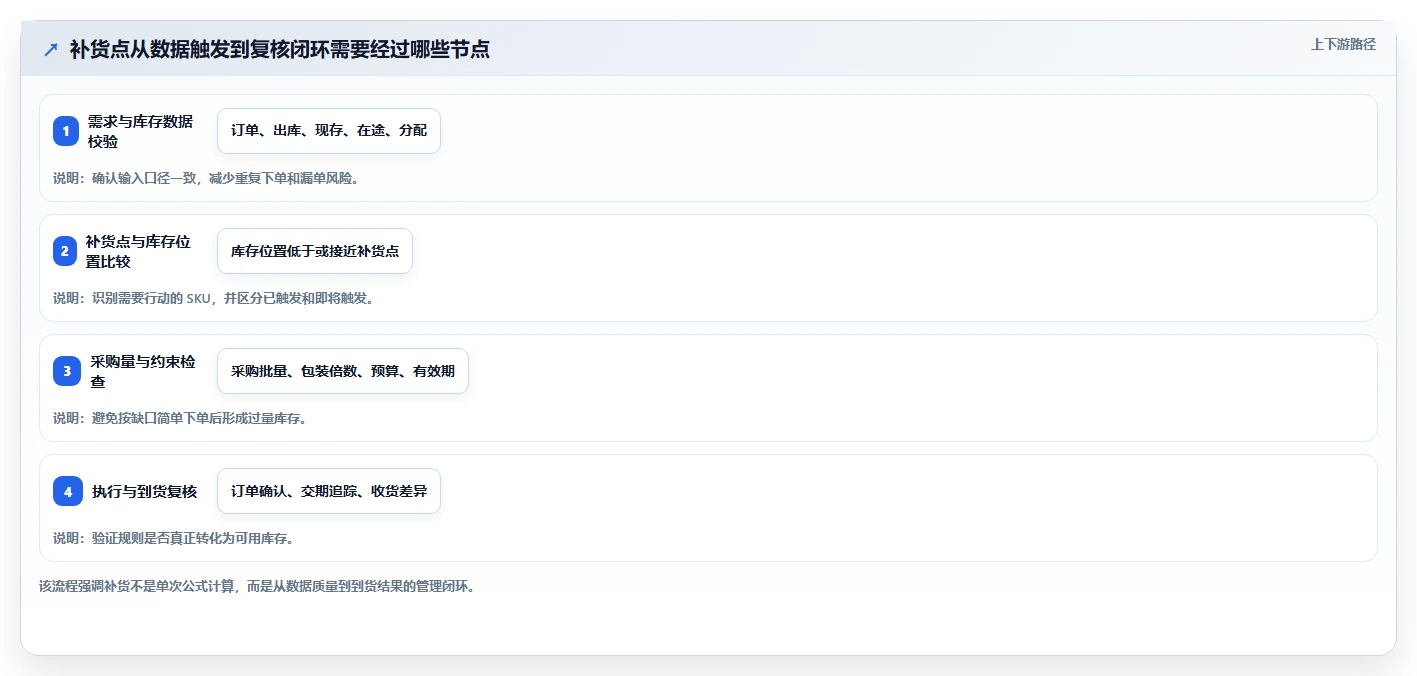Viewport: 1417px width, 676px height.
Task: Select the 库存位置低于或接近补货点 chip
Action: click(x=315, y=251)
